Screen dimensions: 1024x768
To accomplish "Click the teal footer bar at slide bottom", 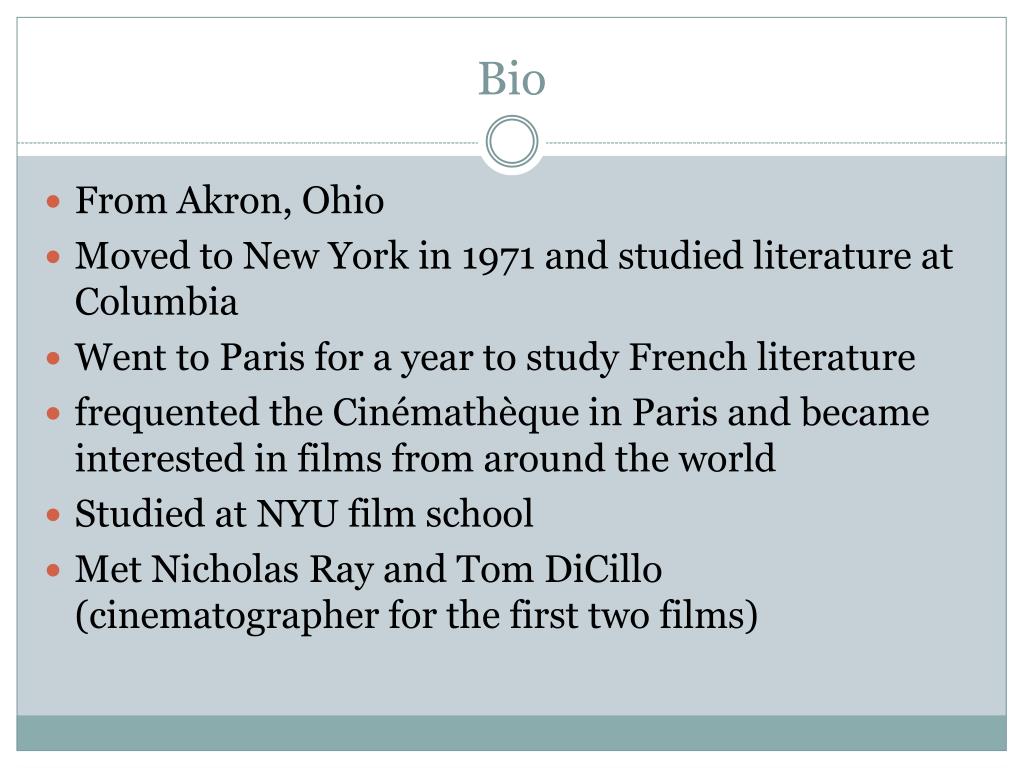I will [511, 733].
